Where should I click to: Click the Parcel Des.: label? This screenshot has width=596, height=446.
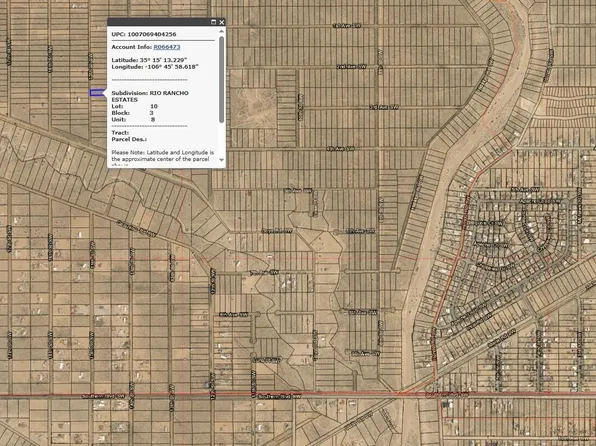point(129,140)
